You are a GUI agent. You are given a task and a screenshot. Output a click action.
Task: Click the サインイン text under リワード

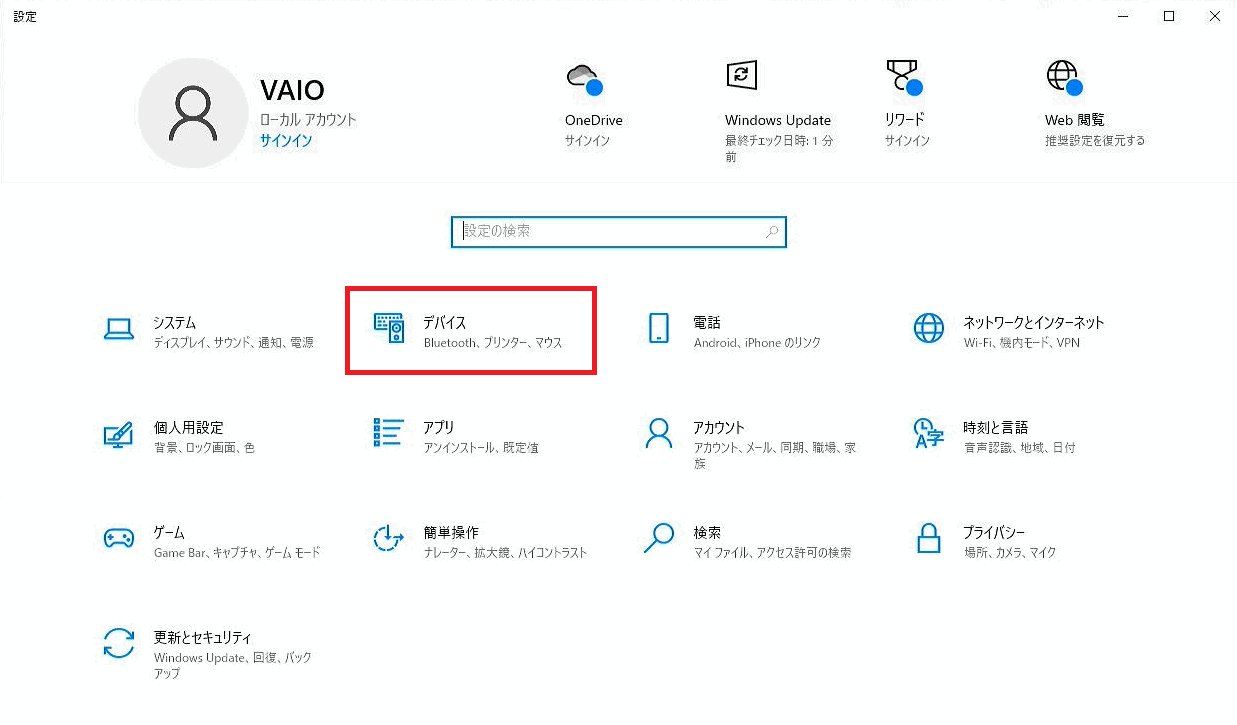908,141
